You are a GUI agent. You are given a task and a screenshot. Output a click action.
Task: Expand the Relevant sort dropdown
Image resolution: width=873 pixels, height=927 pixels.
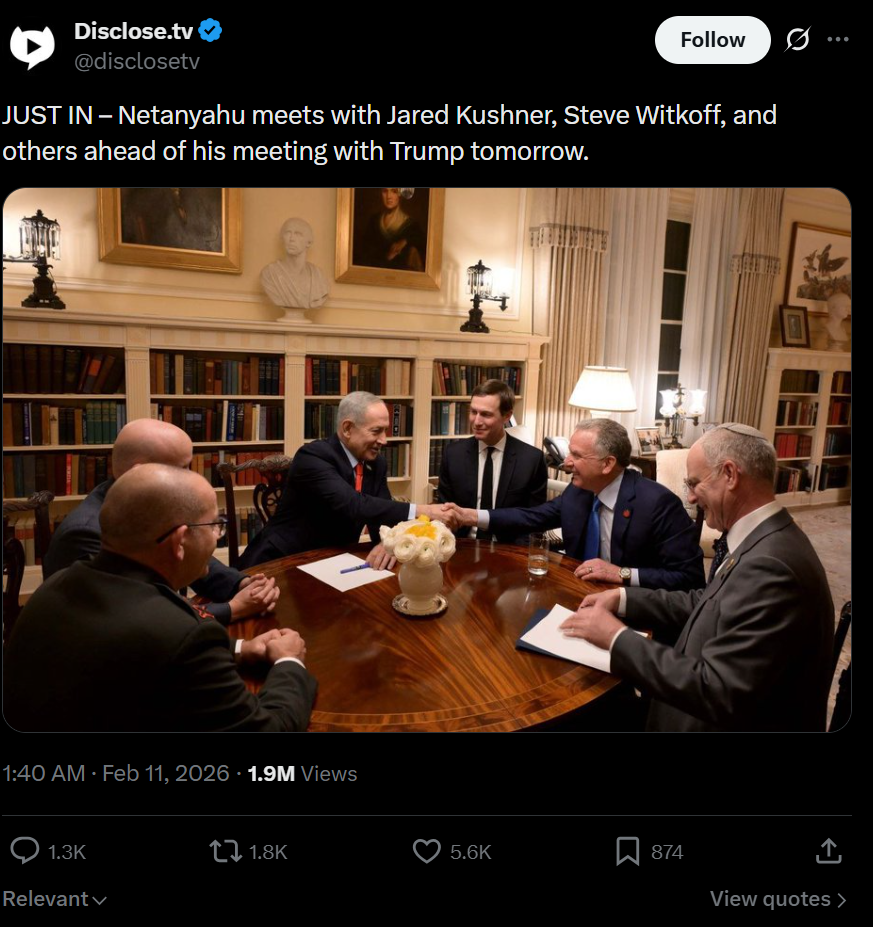point(54,899)
